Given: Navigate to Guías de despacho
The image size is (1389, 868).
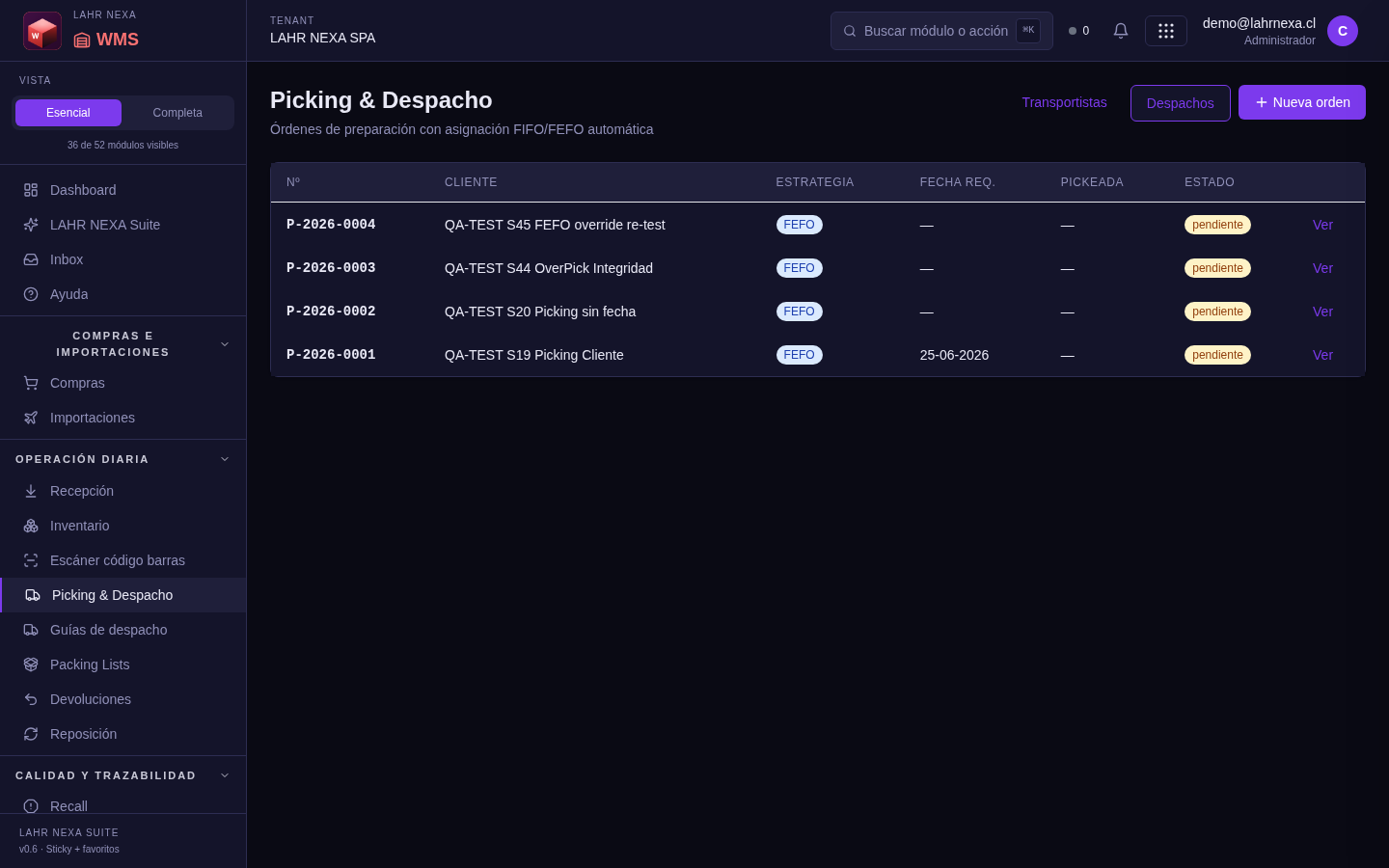Looking at the screenshot, I should point(123,630).
